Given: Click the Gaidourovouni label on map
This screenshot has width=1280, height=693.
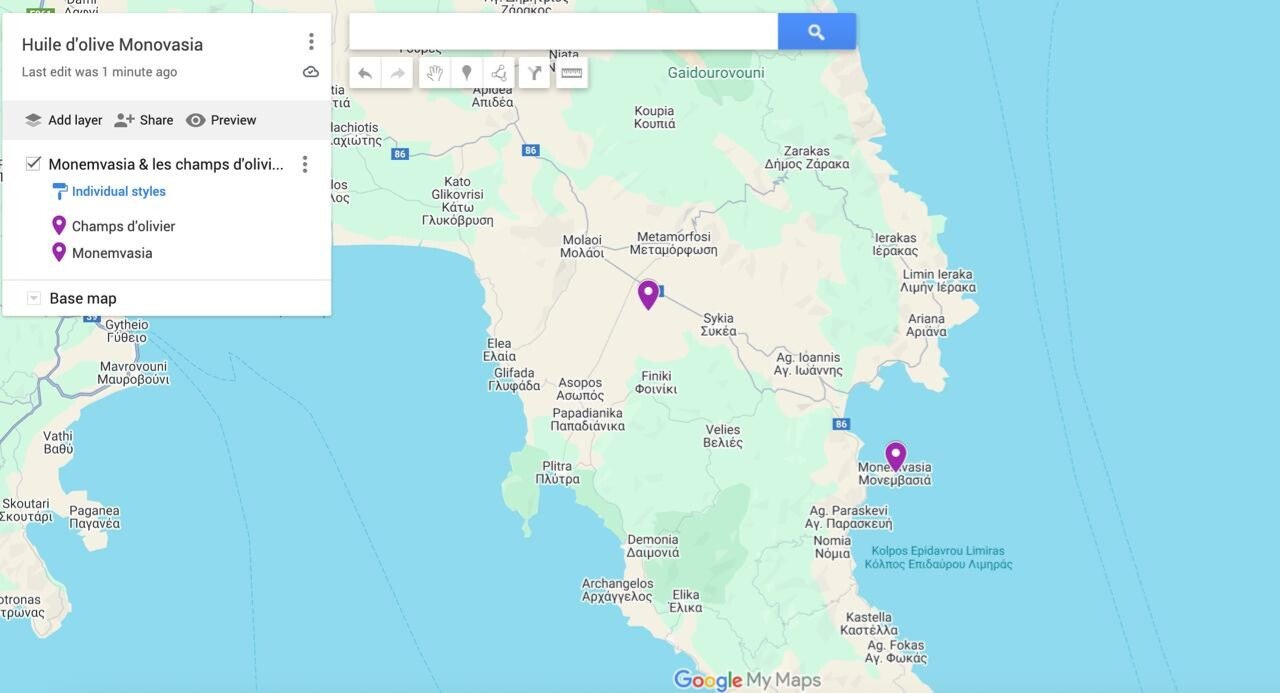Looking at the screenshot, I should [716, 73].
